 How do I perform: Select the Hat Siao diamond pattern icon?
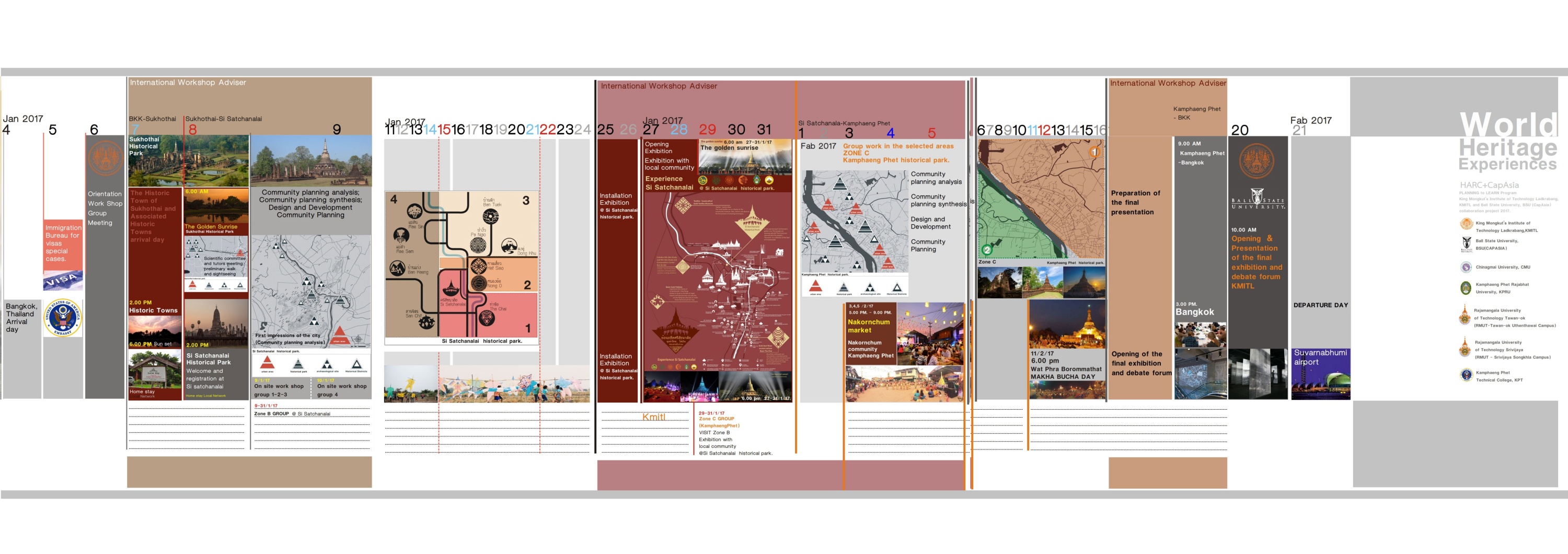tap(478, 266)
